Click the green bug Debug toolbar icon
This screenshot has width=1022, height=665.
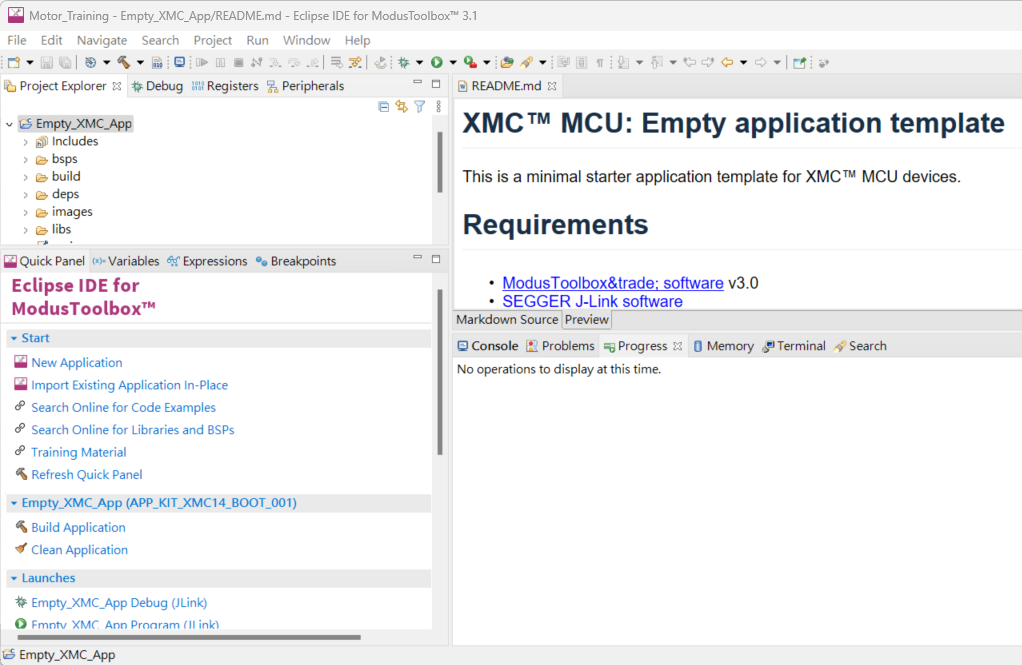tap(403, 62)
